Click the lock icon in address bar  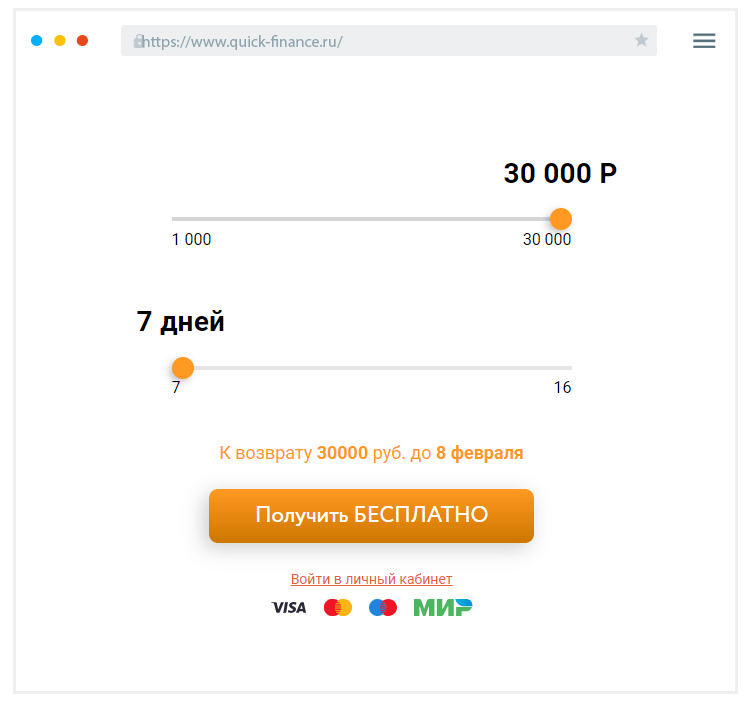139,41
